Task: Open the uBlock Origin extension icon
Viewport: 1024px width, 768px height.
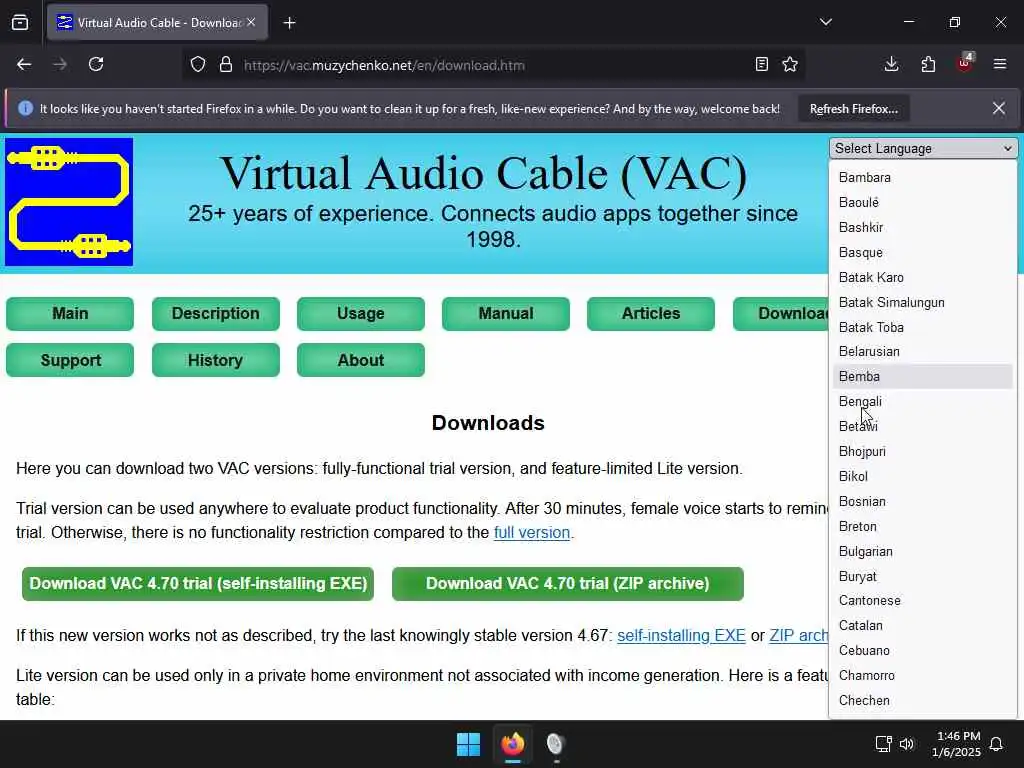Action: click(x=965, y=63)
